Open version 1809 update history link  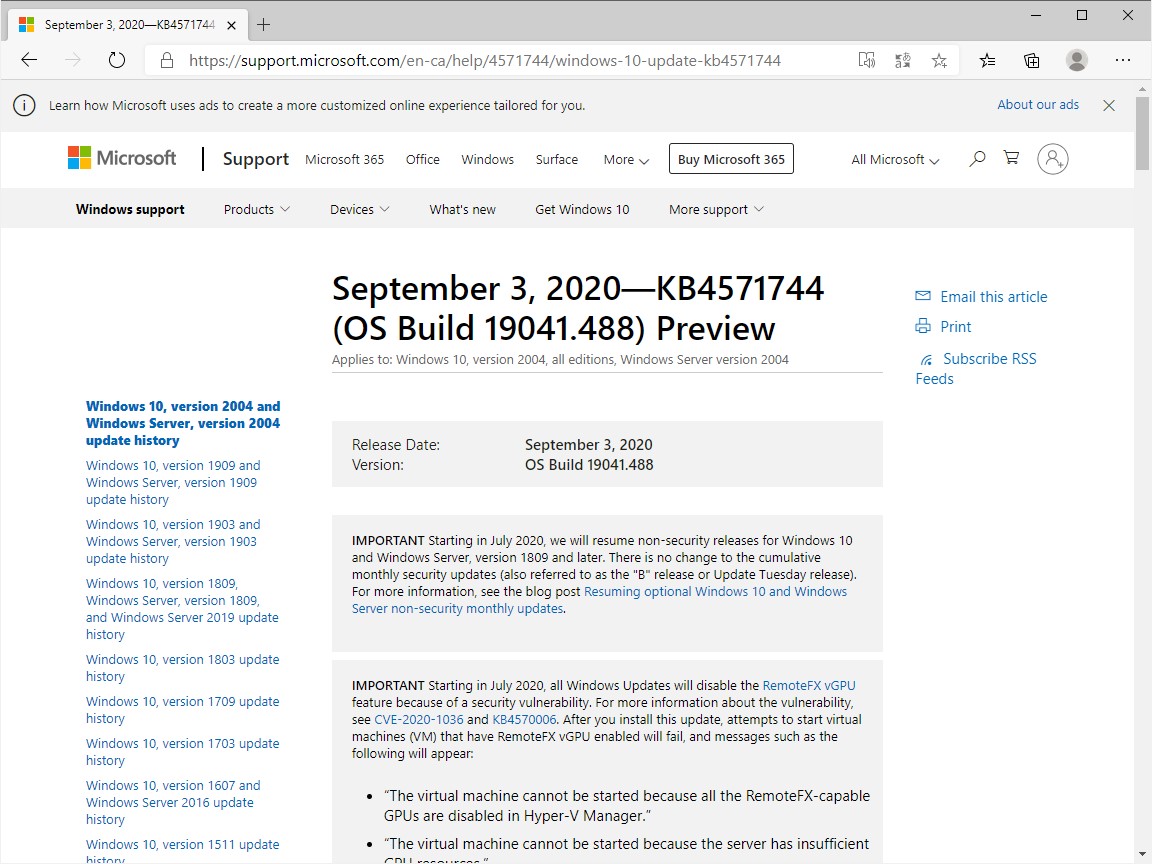point(182,609)
